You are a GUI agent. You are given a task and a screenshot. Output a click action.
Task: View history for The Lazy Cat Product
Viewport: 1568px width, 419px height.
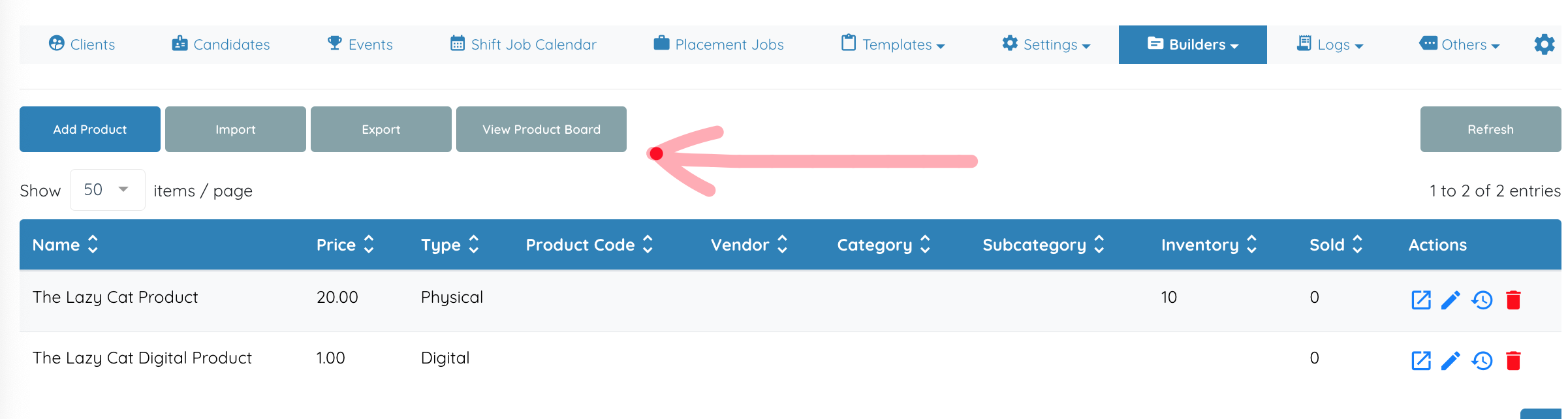(1482, 300)
